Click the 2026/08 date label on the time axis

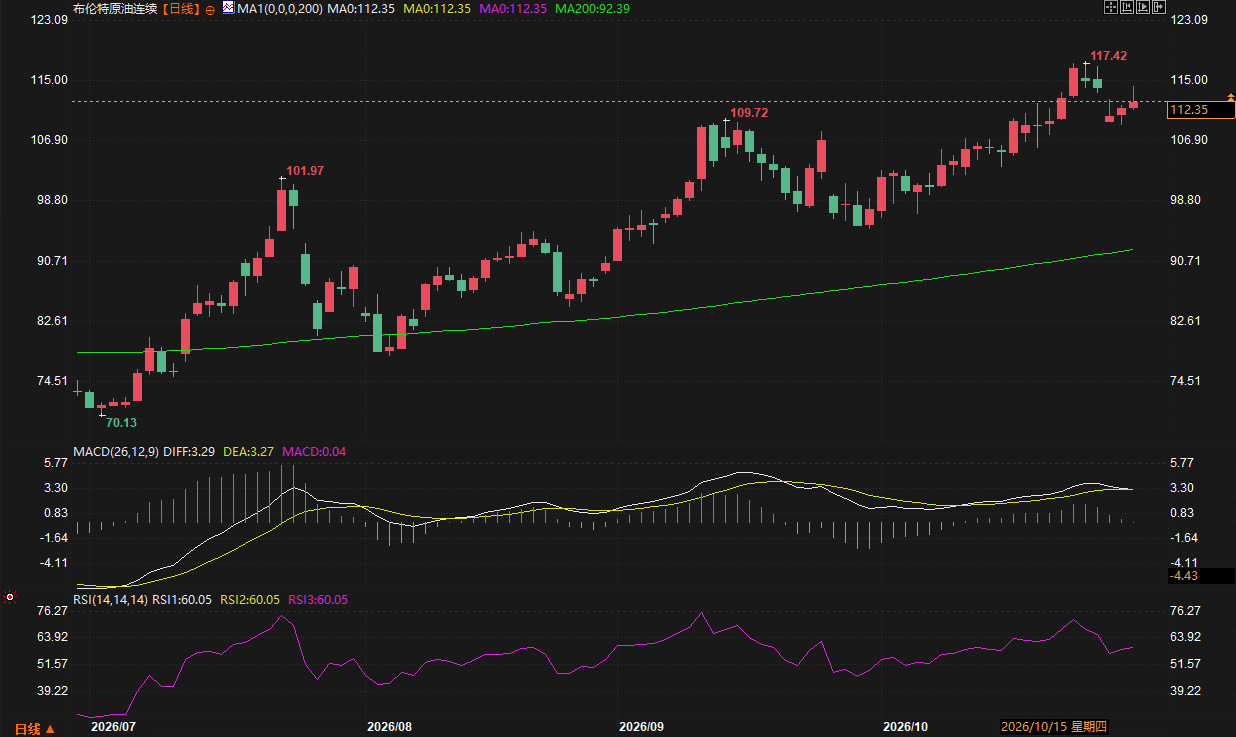[x=389, y=727]
